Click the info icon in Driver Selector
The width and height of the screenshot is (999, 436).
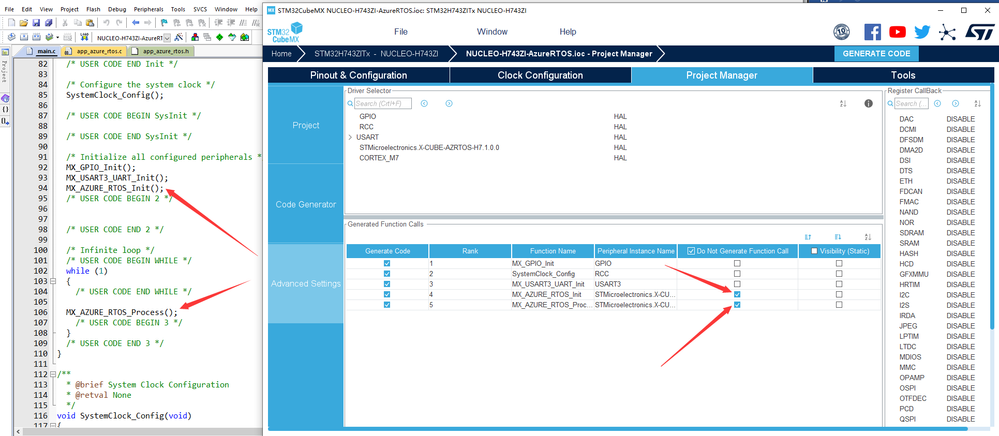(868, 103)
